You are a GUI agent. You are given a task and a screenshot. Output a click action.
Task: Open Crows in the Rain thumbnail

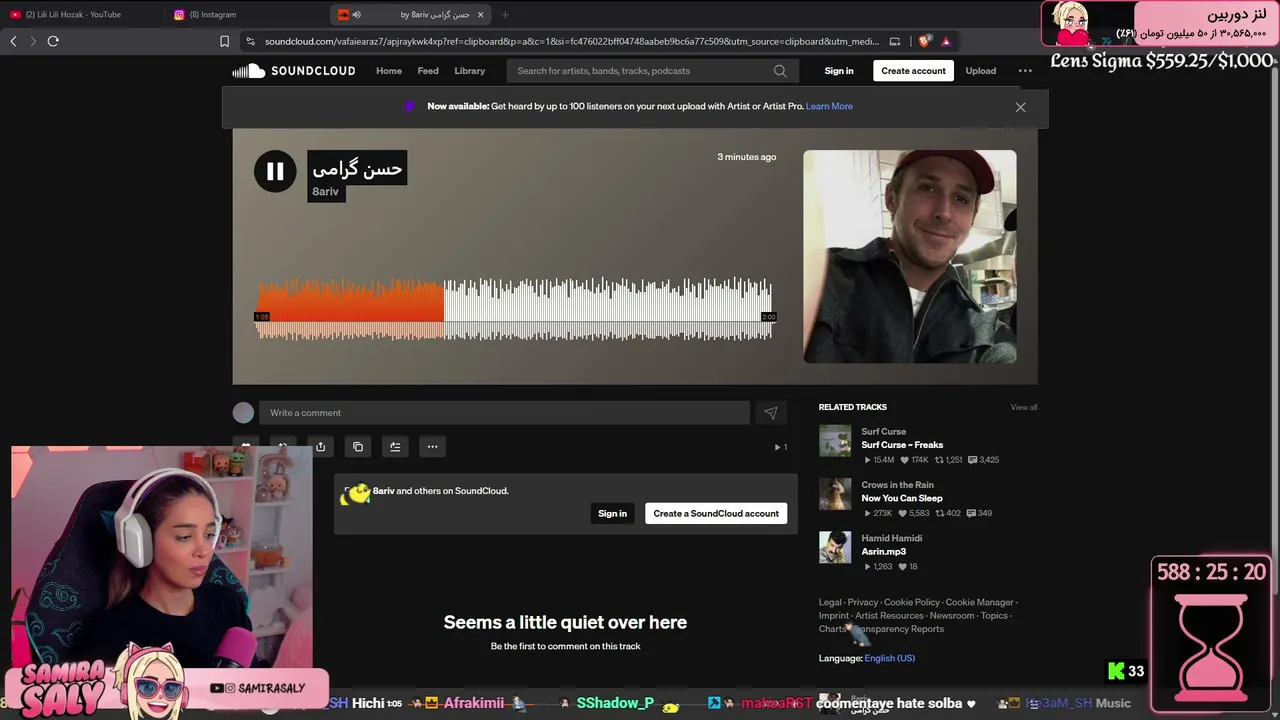pyautogui.click(x=835, y=494)
